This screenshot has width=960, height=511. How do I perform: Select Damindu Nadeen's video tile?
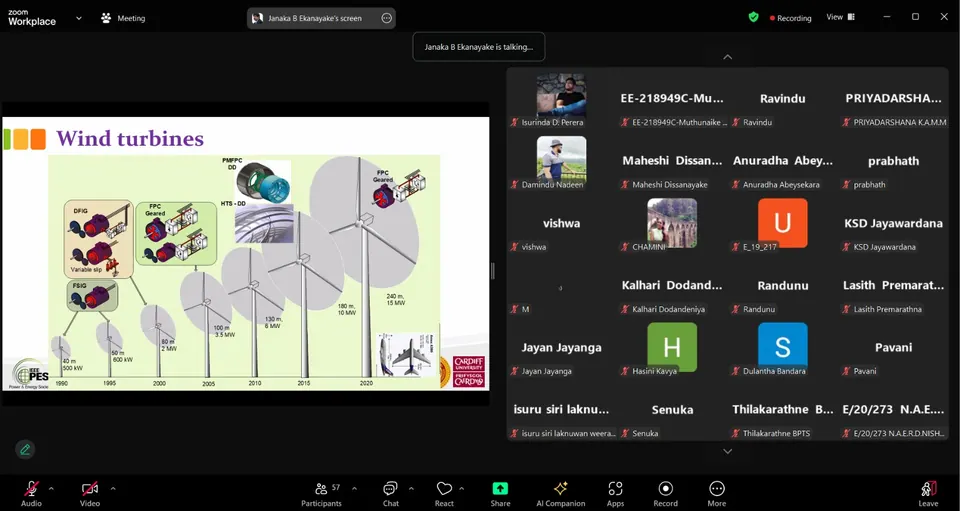pos(561,159)
